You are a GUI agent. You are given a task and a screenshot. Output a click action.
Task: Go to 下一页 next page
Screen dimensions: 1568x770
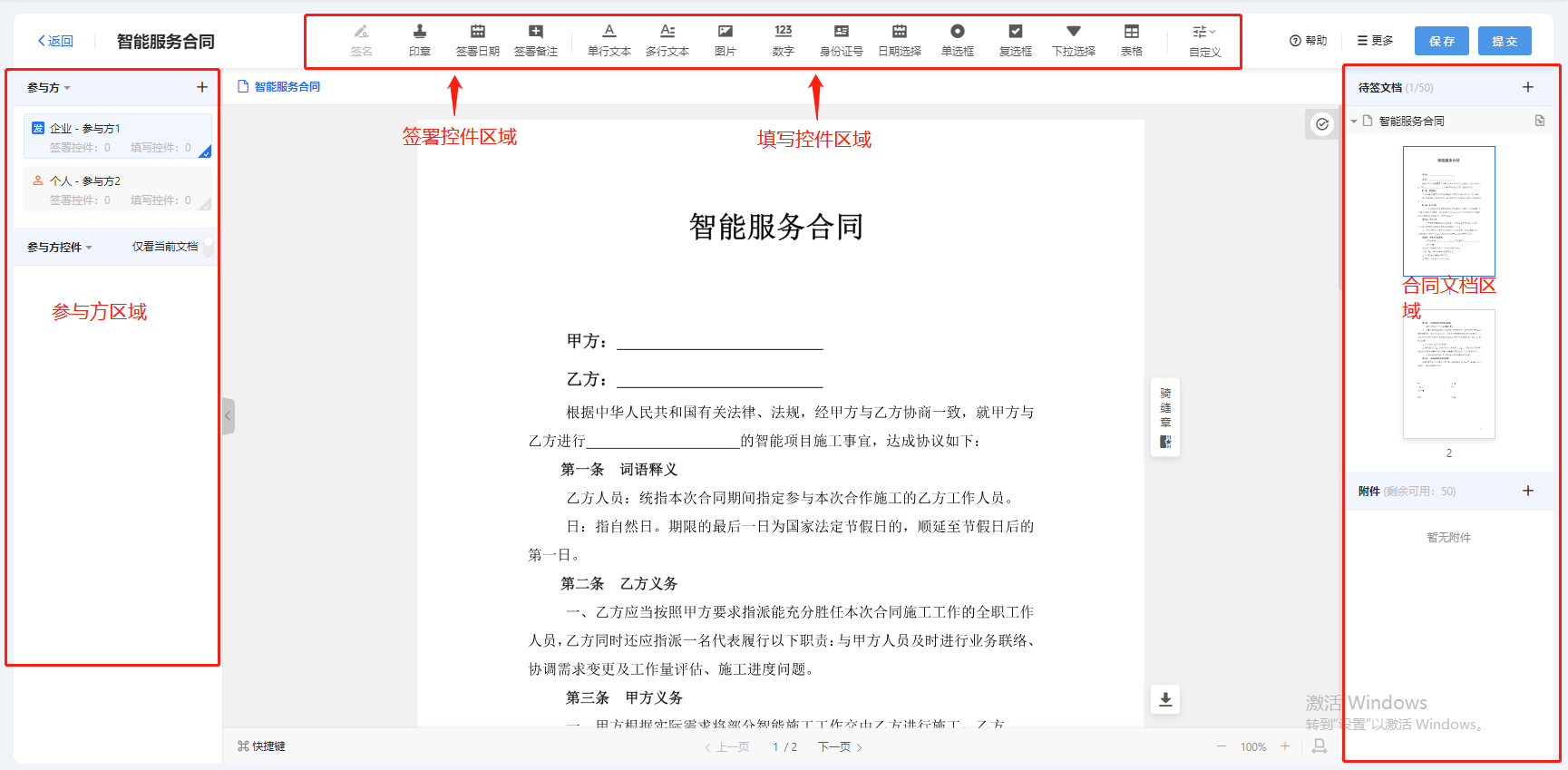[x=841, y=747]
